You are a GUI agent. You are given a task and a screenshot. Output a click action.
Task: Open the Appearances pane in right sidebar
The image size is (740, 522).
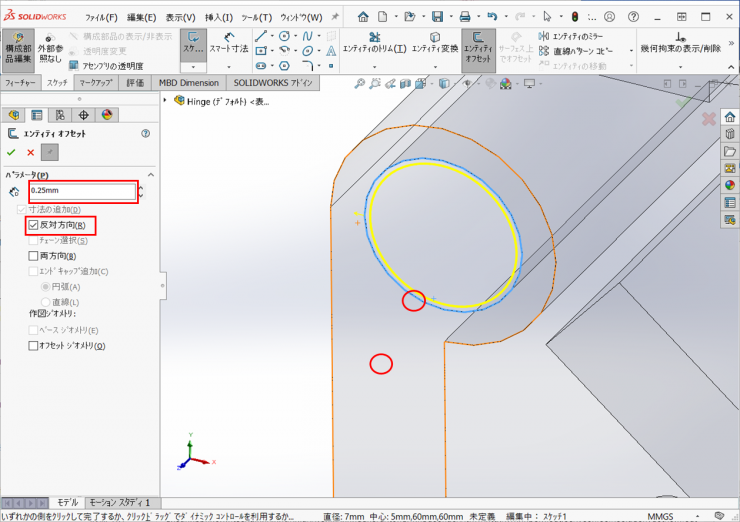click(x=729, y=185)
